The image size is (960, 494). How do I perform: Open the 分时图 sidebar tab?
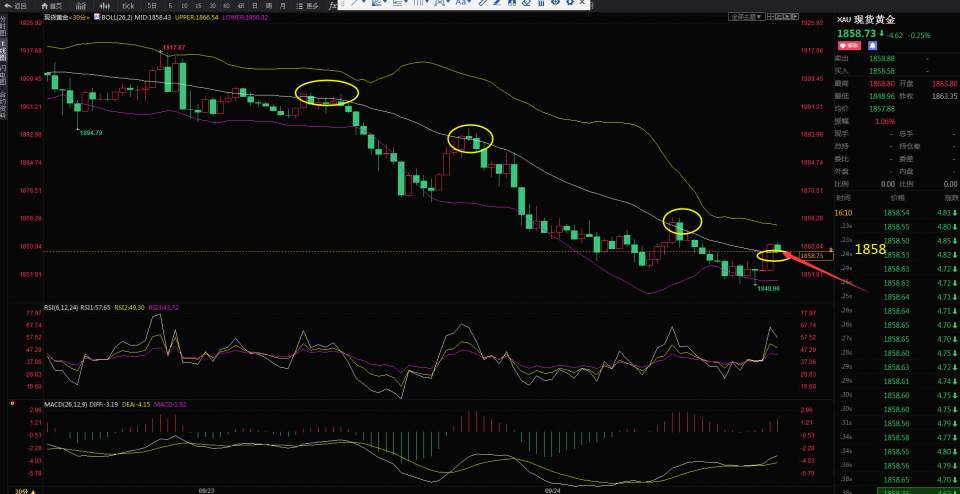tap(3, 27)
